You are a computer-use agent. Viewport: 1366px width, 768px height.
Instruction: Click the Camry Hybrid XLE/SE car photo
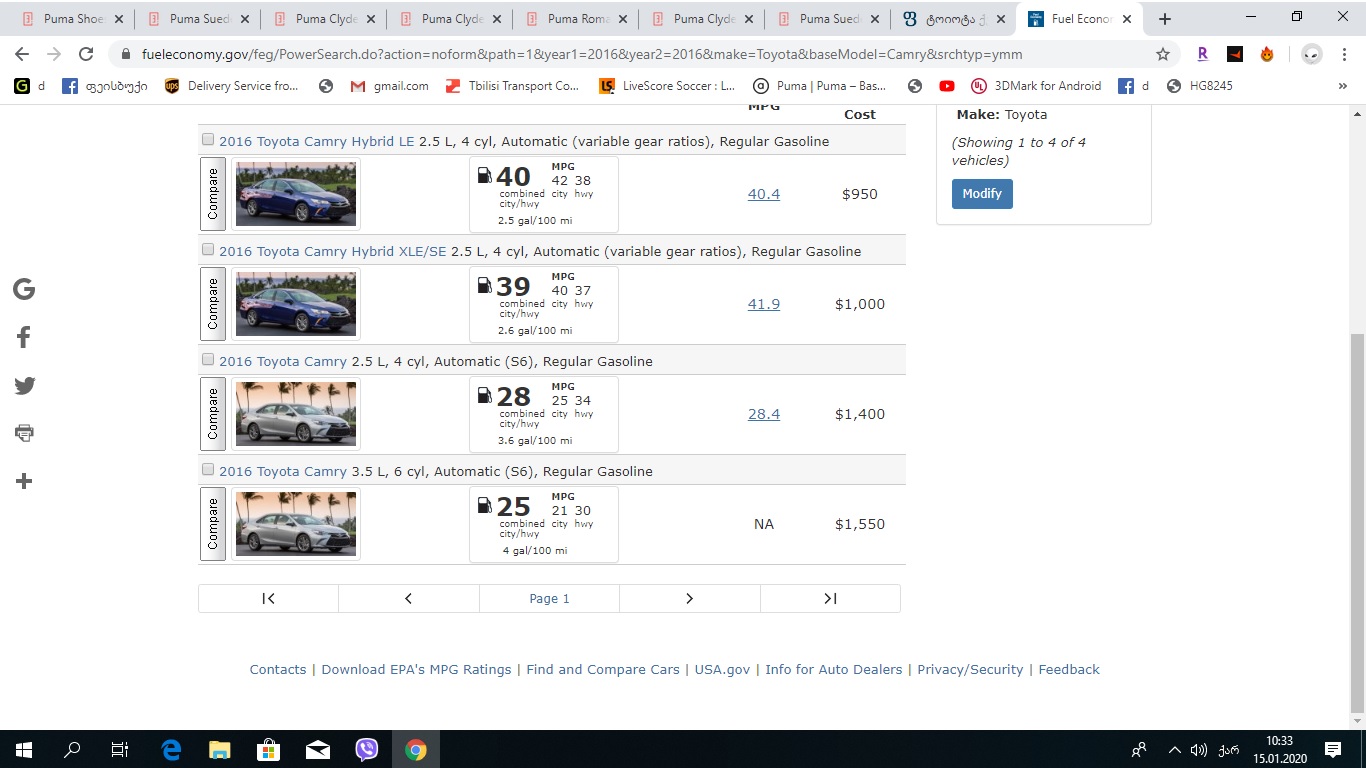tap(296, 304)
